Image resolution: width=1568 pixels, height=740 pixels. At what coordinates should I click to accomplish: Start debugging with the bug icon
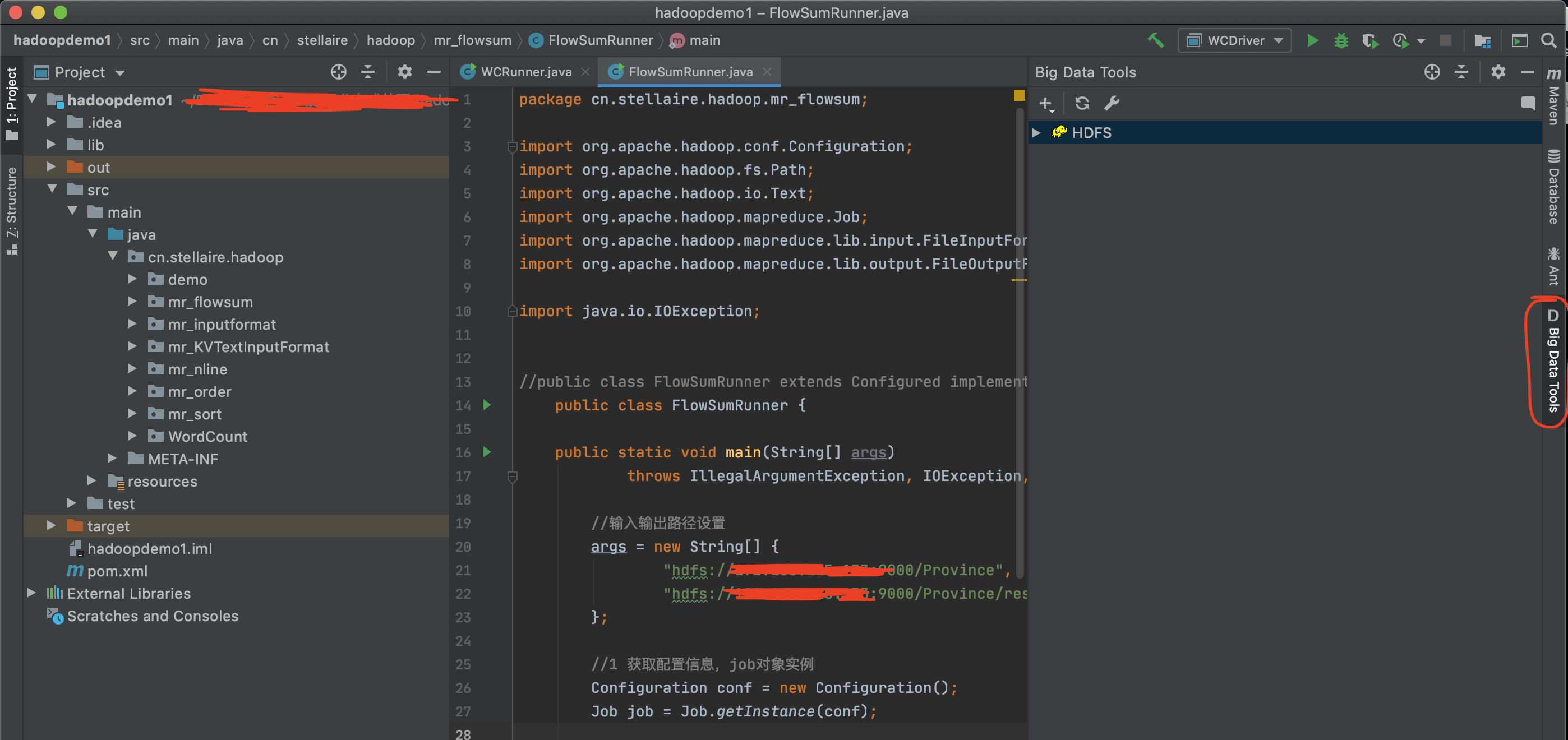coord(1341,41)
